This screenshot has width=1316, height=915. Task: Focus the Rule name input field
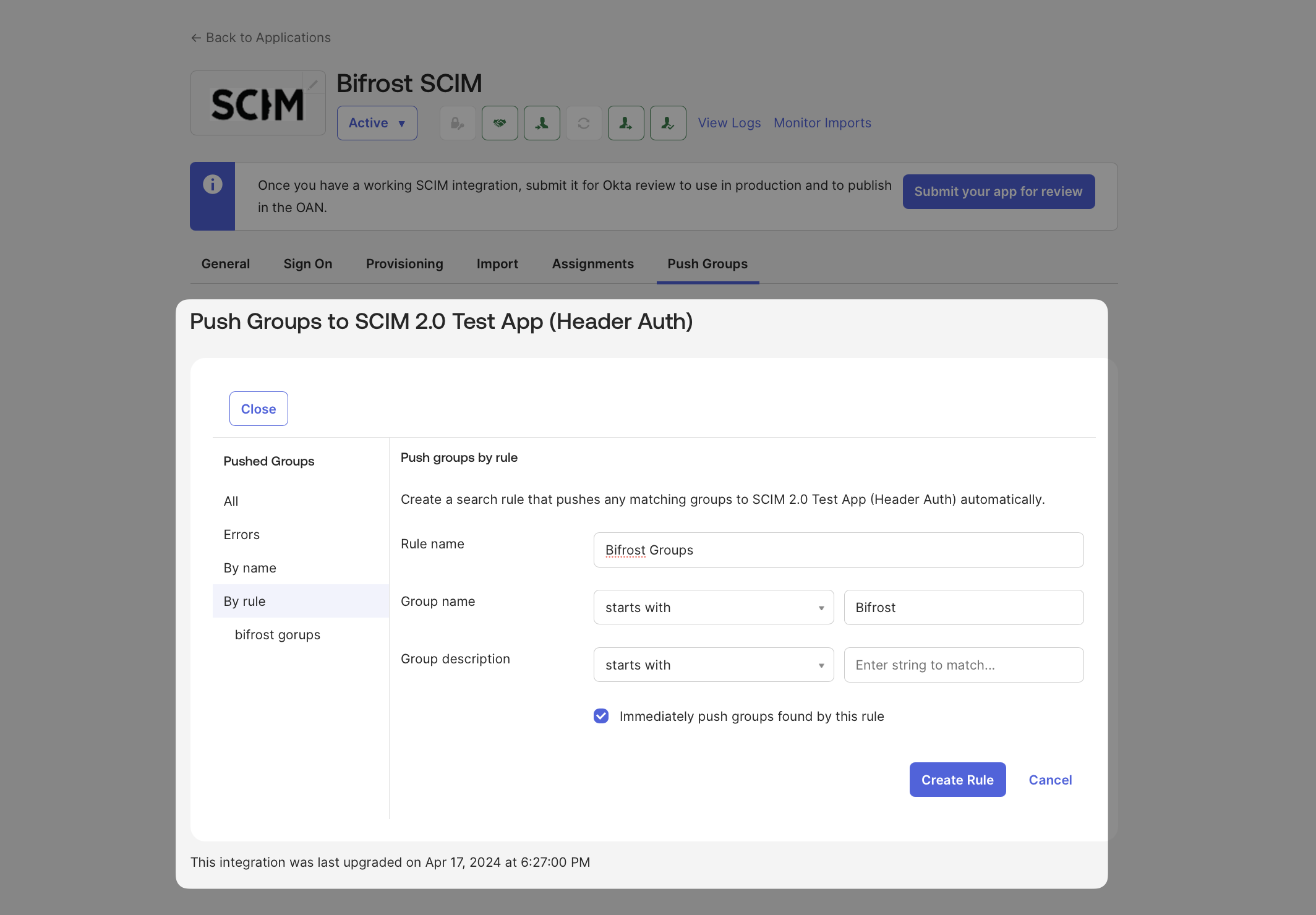pos(839,550)
